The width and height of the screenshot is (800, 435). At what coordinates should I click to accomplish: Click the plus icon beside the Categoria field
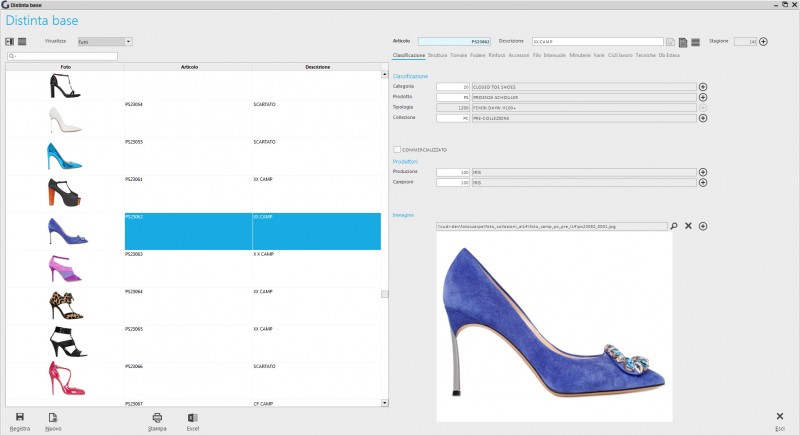tap(703, 87)
